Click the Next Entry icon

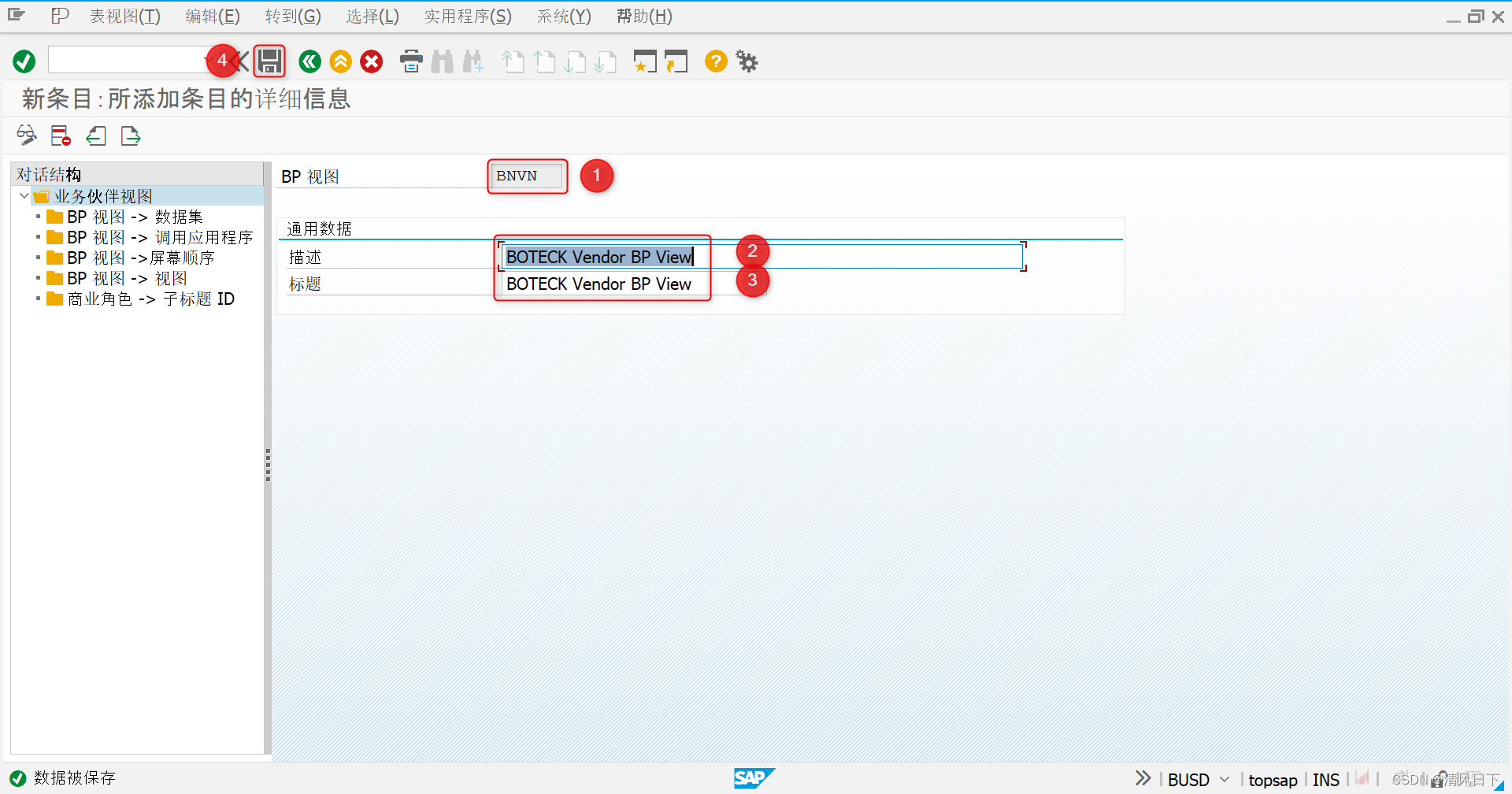(131, 136)
